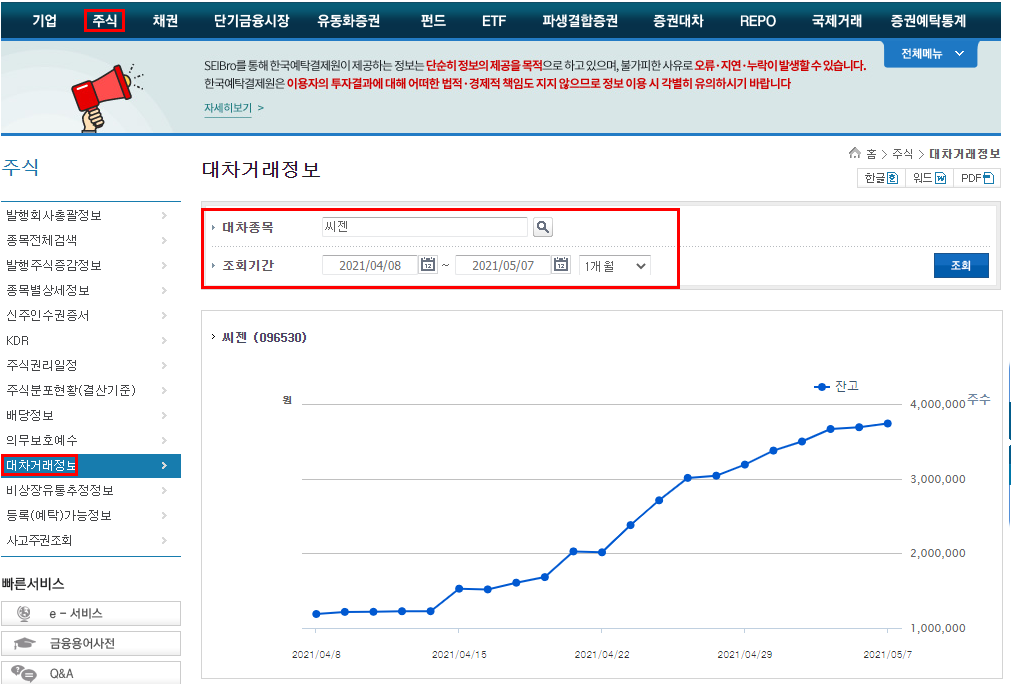Open the 펀드 top menu

click(x=433, y=21)
